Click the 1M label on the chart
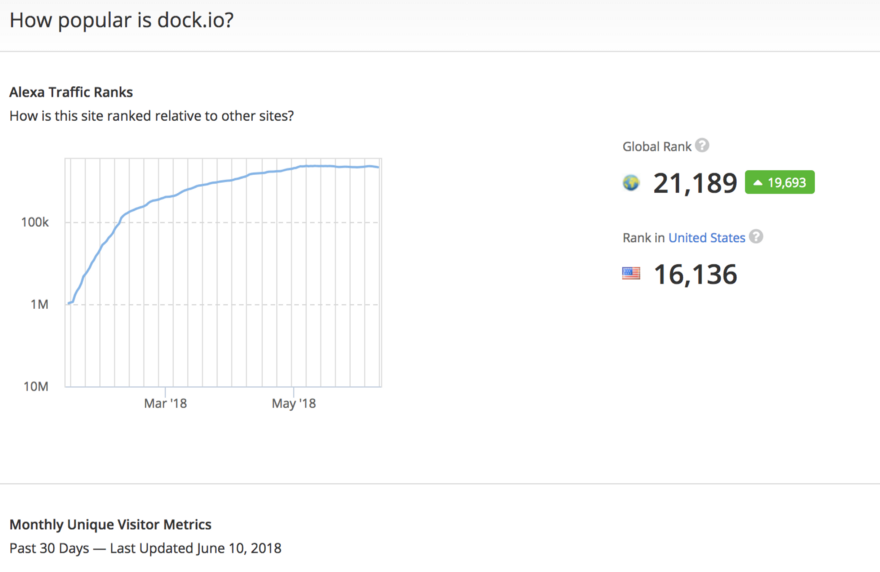This screenshot has width=880, height=572. [x=38, y=304]
